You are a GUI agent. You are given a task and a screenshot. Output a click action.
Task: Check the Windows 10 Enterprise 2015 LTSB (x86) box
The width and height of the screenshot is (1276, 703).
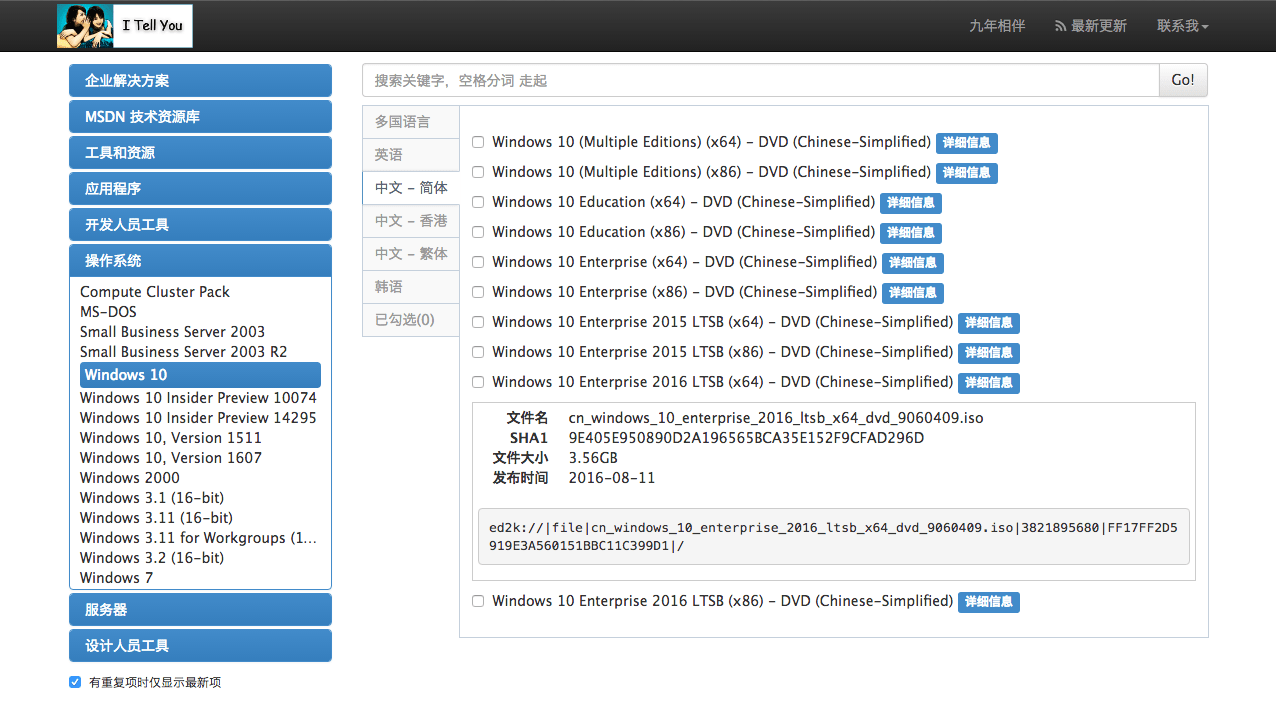[x=478, y=352]
